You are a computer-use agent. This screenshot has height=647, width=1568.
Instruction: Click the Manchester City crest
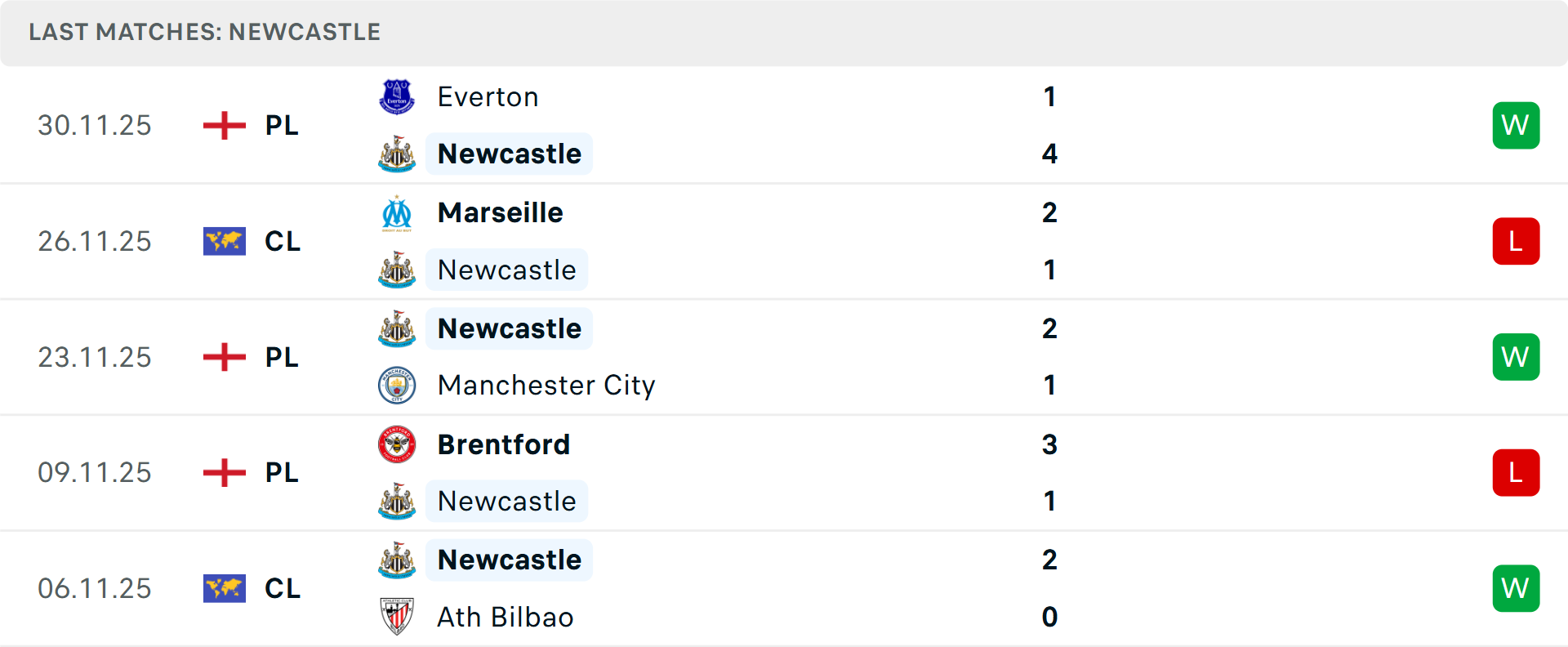point(397,386)
